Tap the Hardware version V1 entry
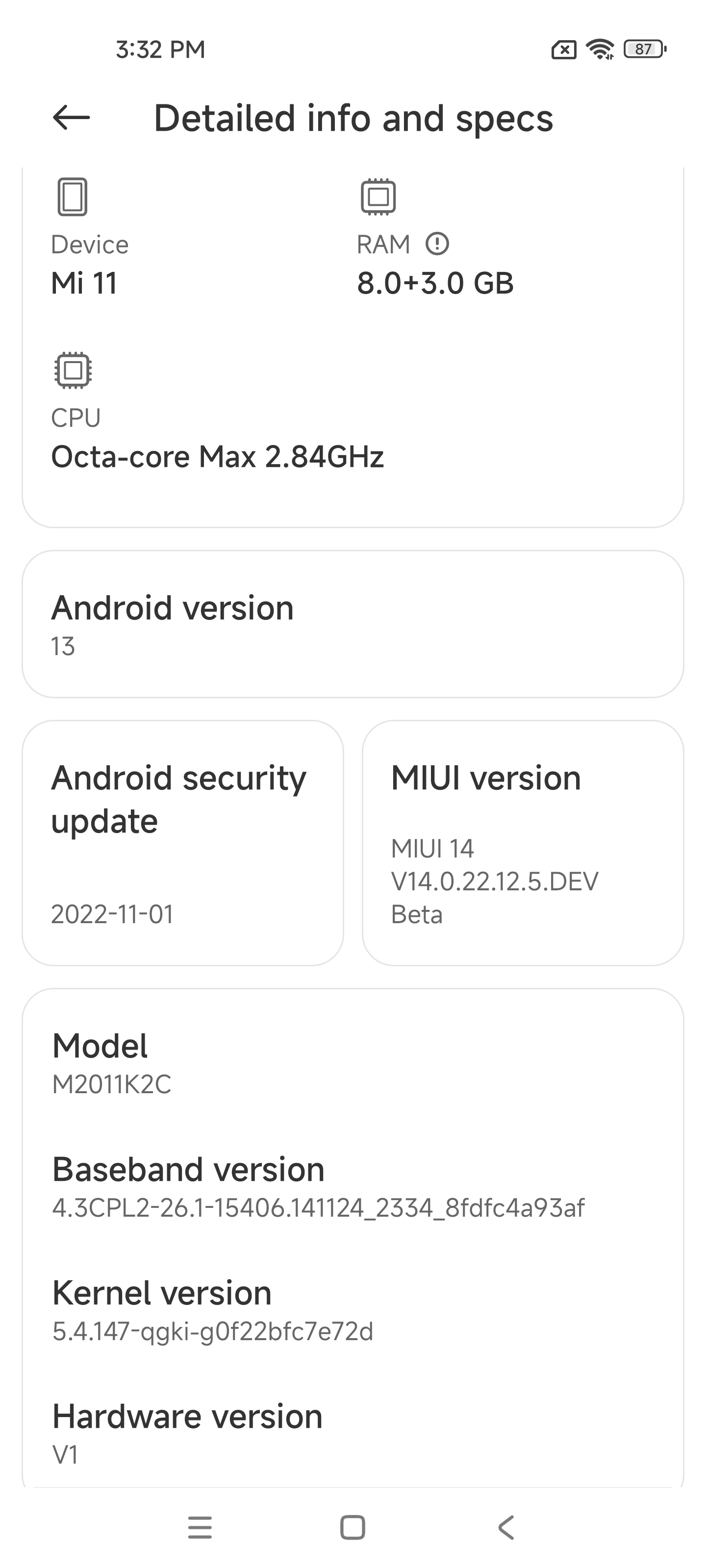706x1568 pixels. click(x=353, y=1433)
